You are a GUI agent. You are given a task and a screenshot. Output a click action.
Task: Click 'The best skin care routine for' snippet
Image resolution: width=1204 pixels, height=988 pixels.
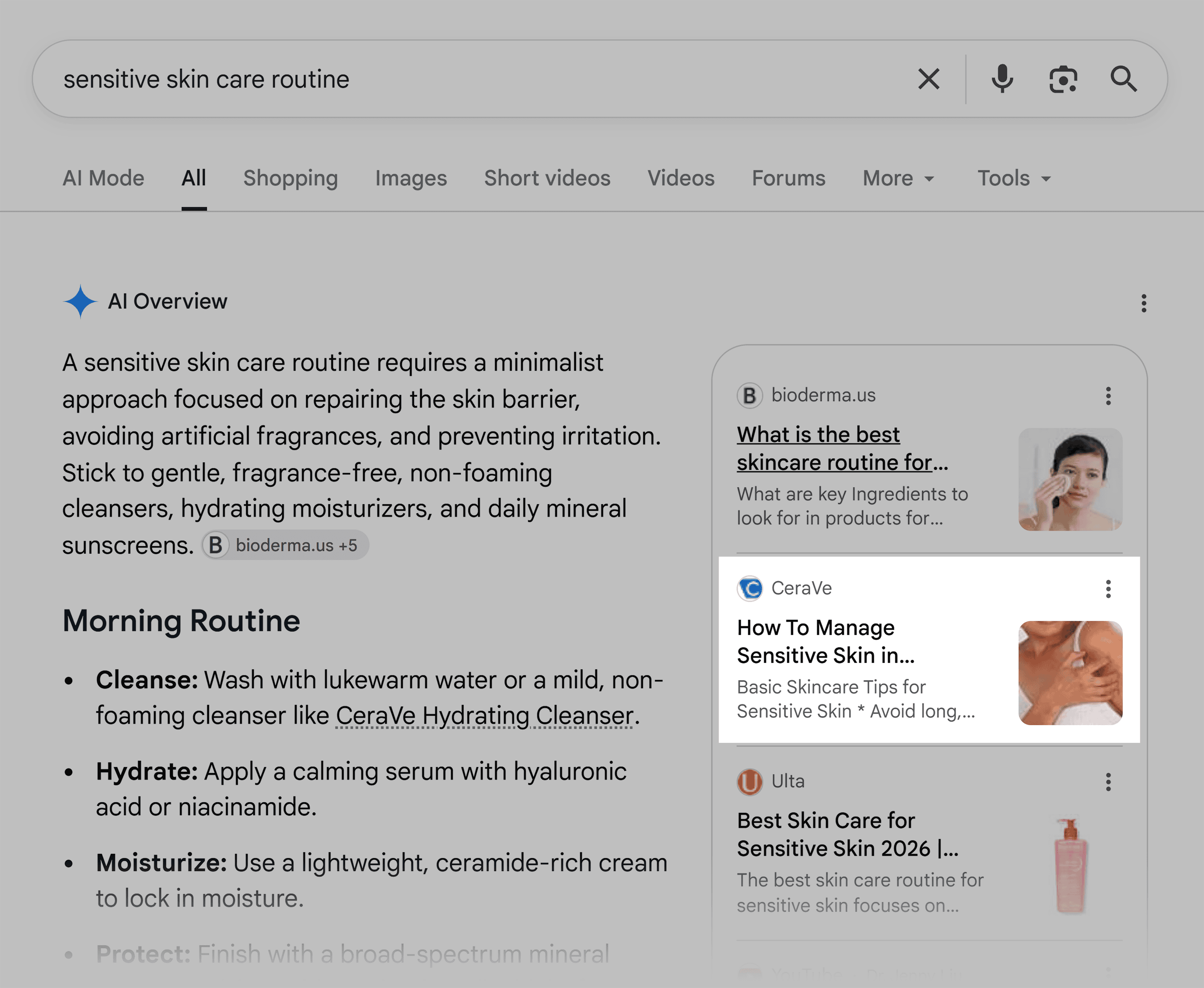(860, 892)
